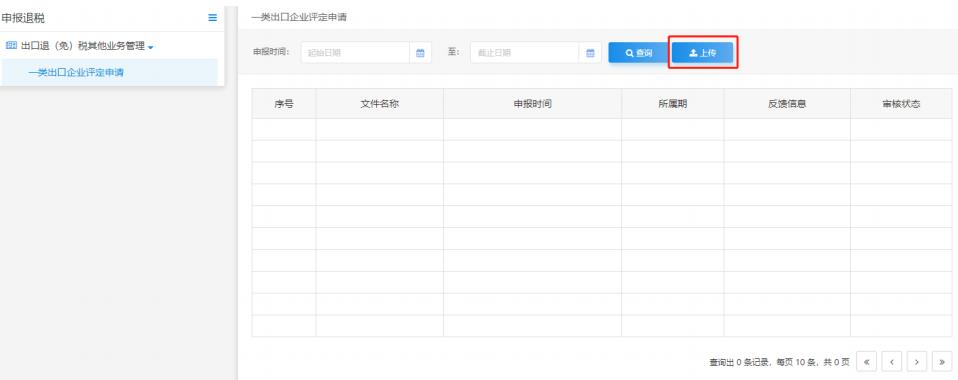Expand 出口退（免）税其他业务管理 menu
958x380 pixels.
[82, 46]
